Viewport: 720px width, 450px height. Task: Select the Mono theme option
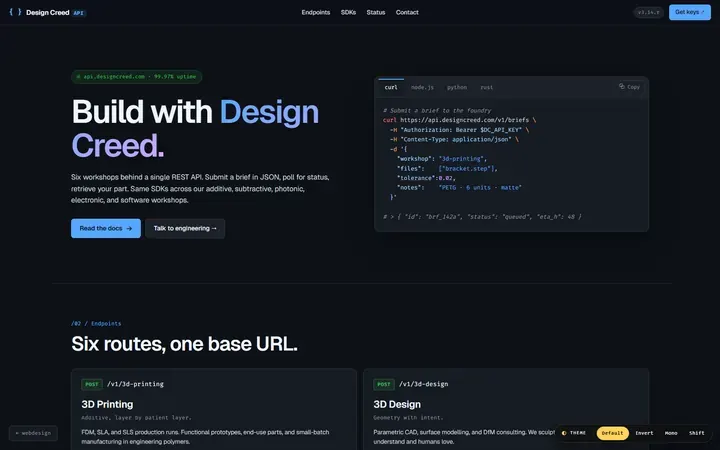[671, 433]
